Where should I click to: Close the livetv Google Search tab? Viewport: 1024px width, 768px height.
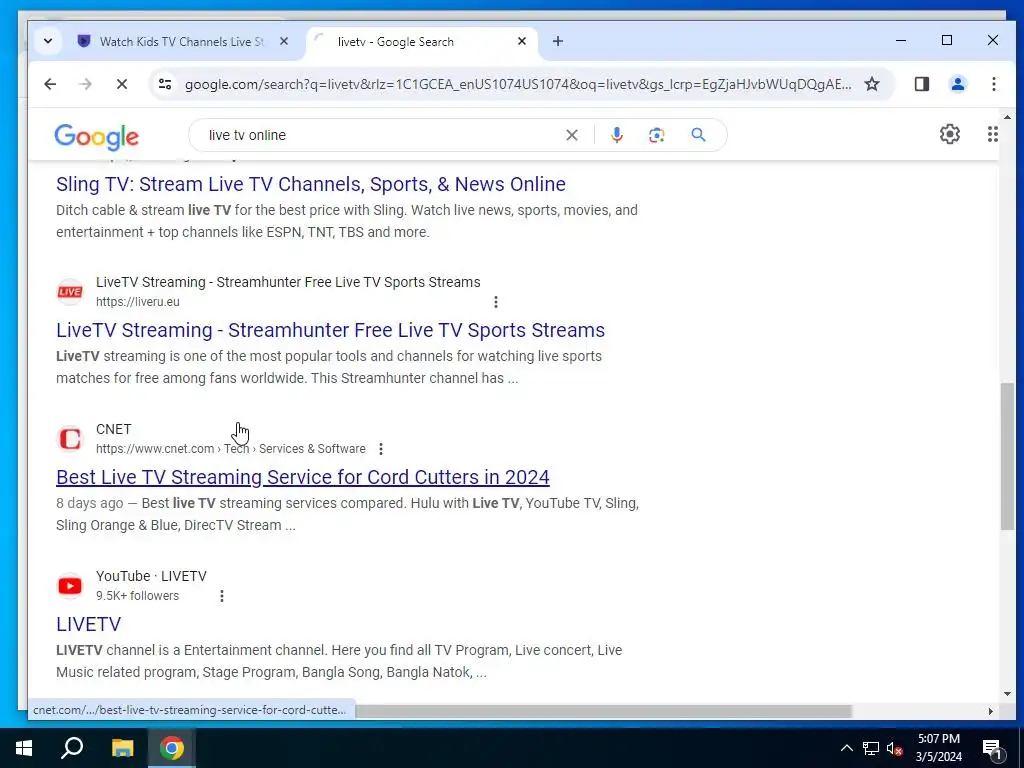click(x=522, y=41)
